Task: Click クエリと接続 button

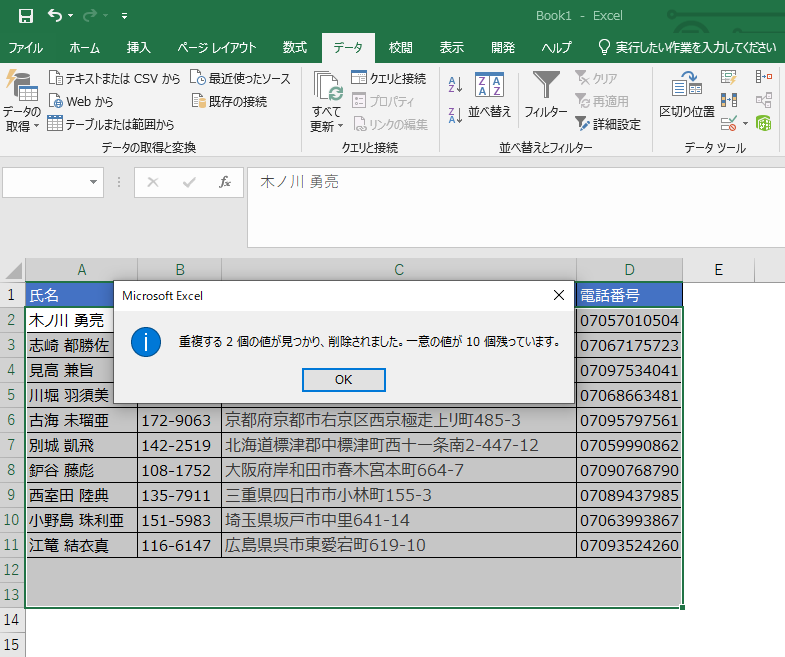Action: point(388,78)
